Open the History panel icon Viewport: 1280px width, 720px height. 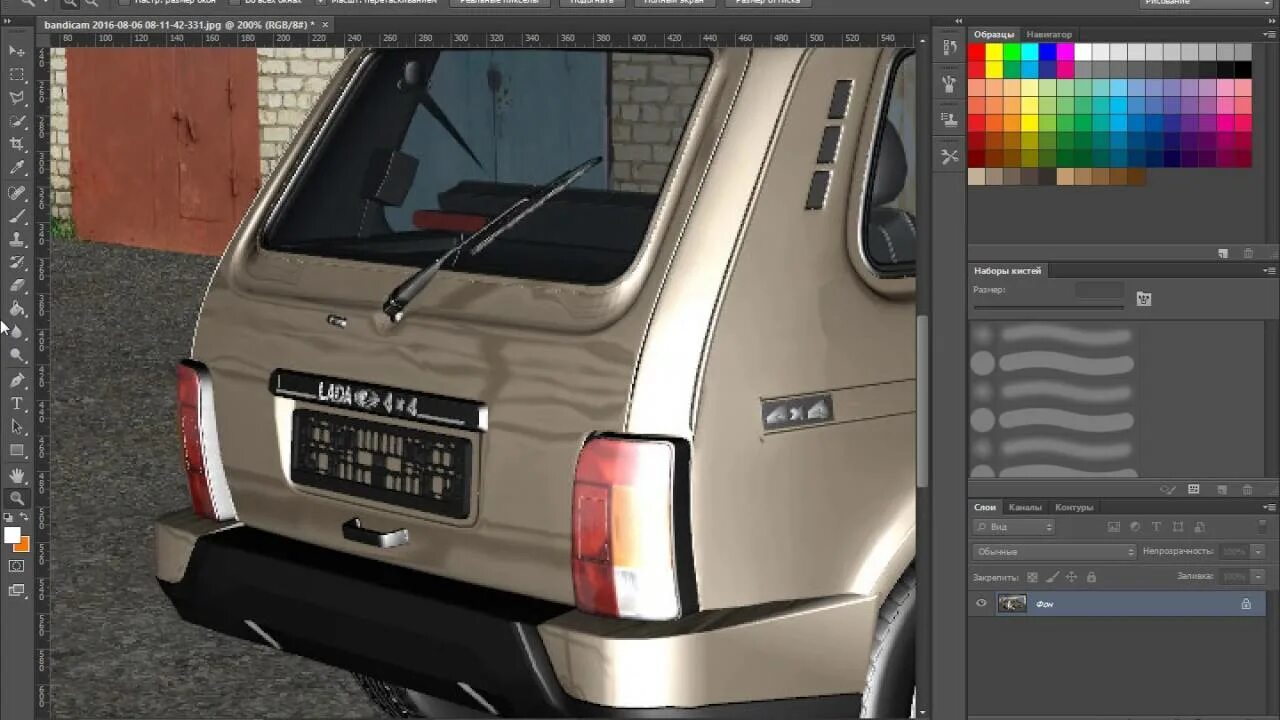(x=949, y=49)
